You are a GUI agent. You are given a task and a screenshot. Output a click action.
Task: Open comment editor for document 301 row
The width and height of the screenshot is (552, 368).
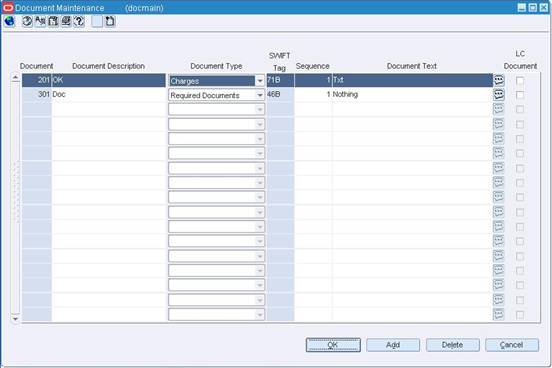coord(498,95)
